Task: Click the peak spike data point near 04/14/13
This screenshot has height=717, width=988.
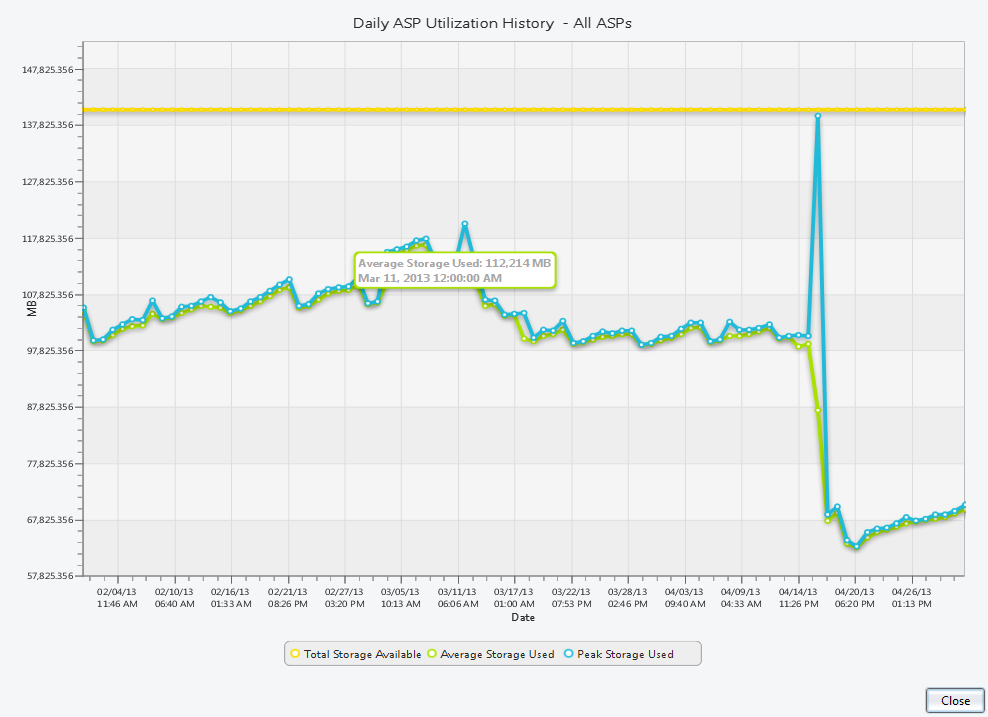Action: pos(817,116)
